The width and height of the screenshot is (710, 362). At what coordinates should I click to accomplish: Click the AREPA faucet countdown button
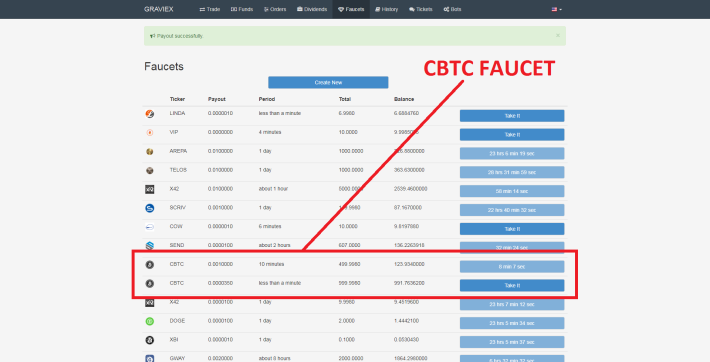click(512, 154)
